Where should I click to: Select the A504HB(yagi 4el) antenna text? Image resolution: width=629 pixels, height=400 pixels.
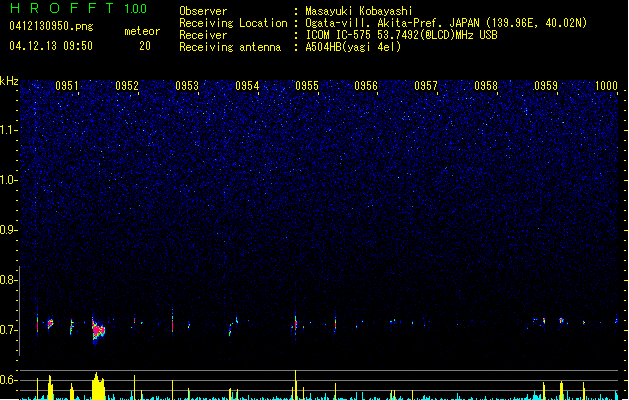(x=353, y=47)
